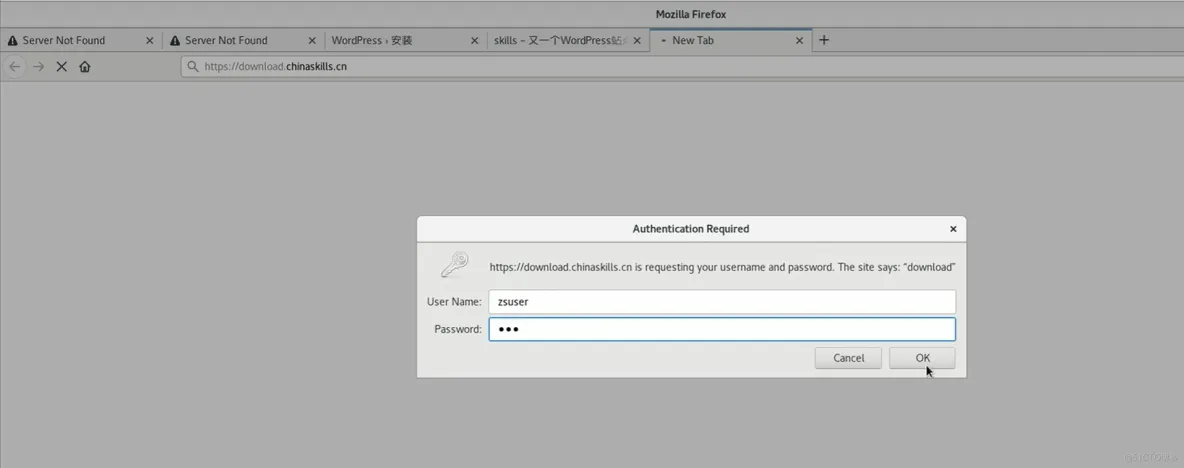The image size is (1184, 468).
Task: Focus the Password field
Action: pos(722,329)
